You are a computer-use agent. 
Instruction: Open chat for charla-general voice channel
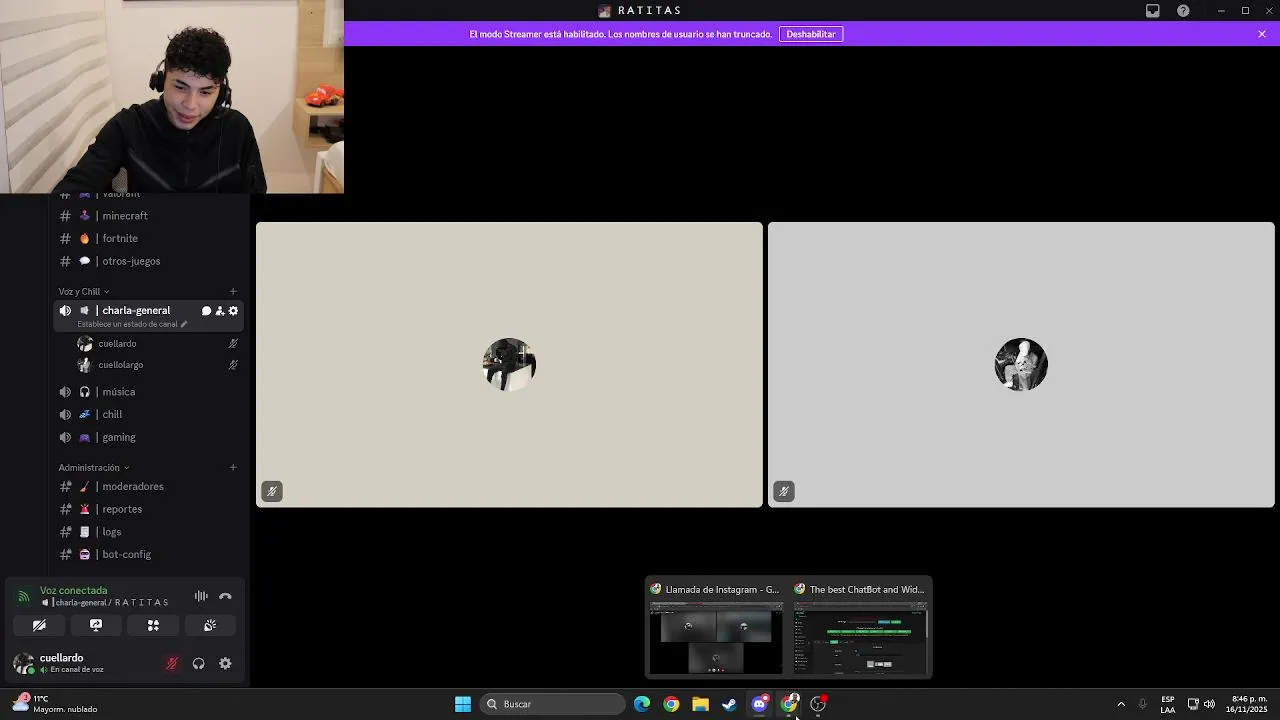click(x=206, y=311)
